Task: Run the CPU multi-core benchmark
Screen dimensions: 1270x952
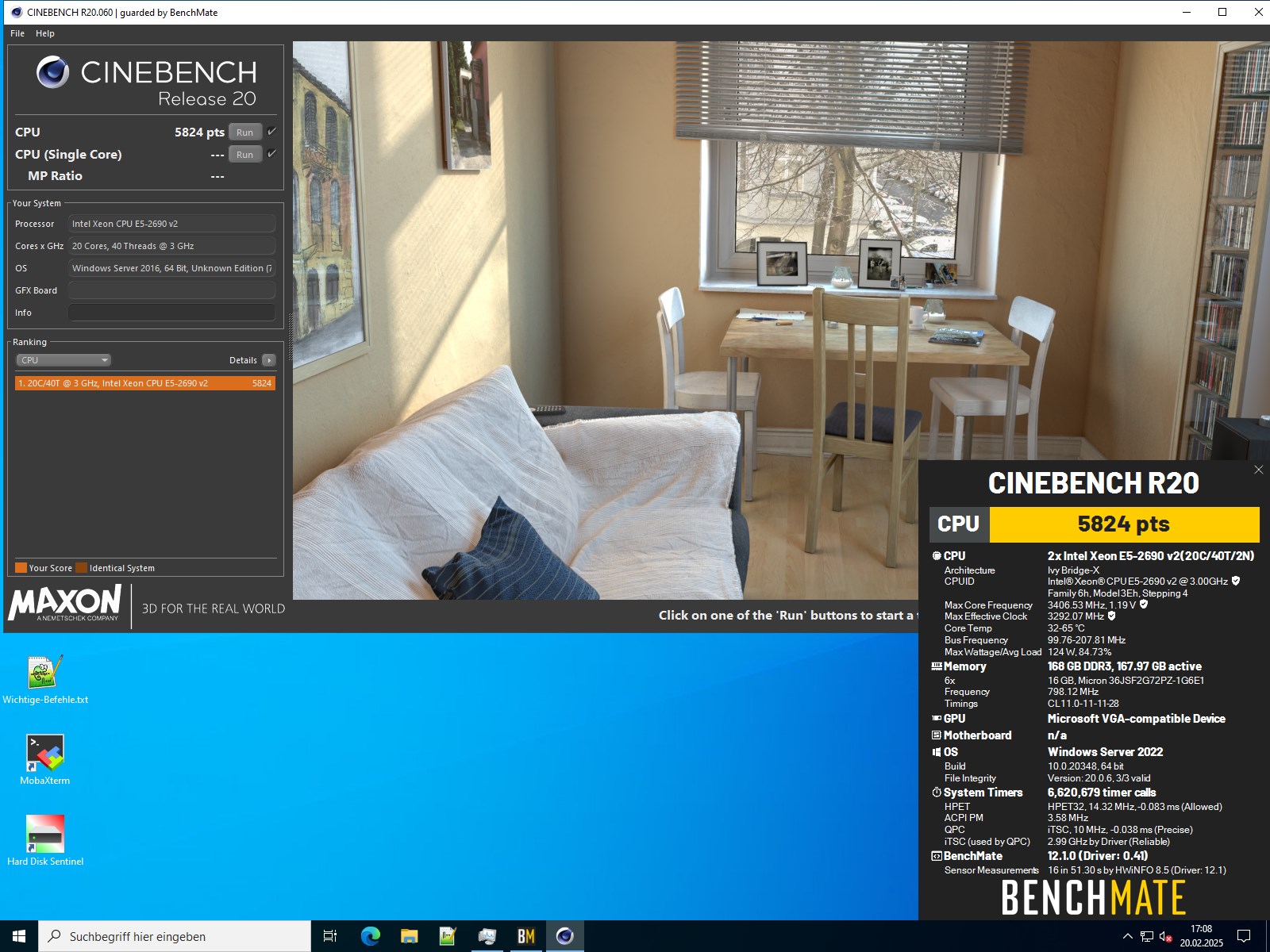Action: tap(245, 132)
